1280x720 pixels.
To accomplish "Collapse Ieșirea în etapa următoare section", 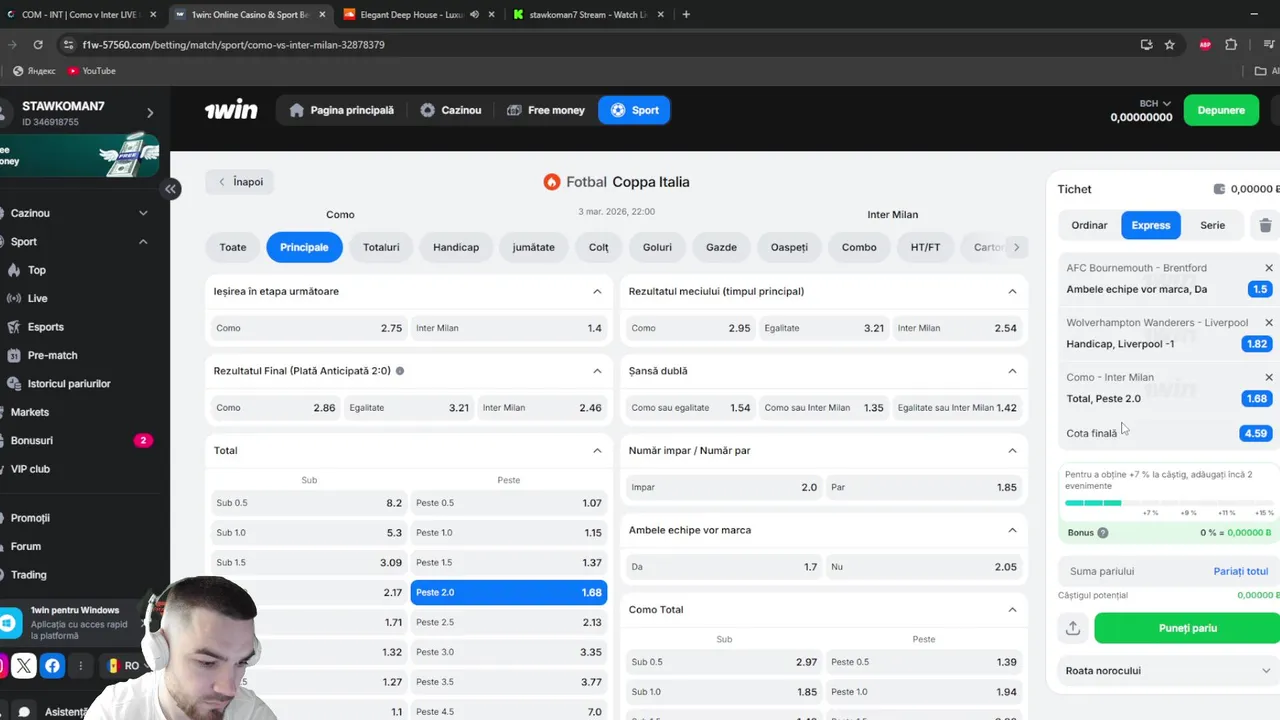I will [597, 292].
